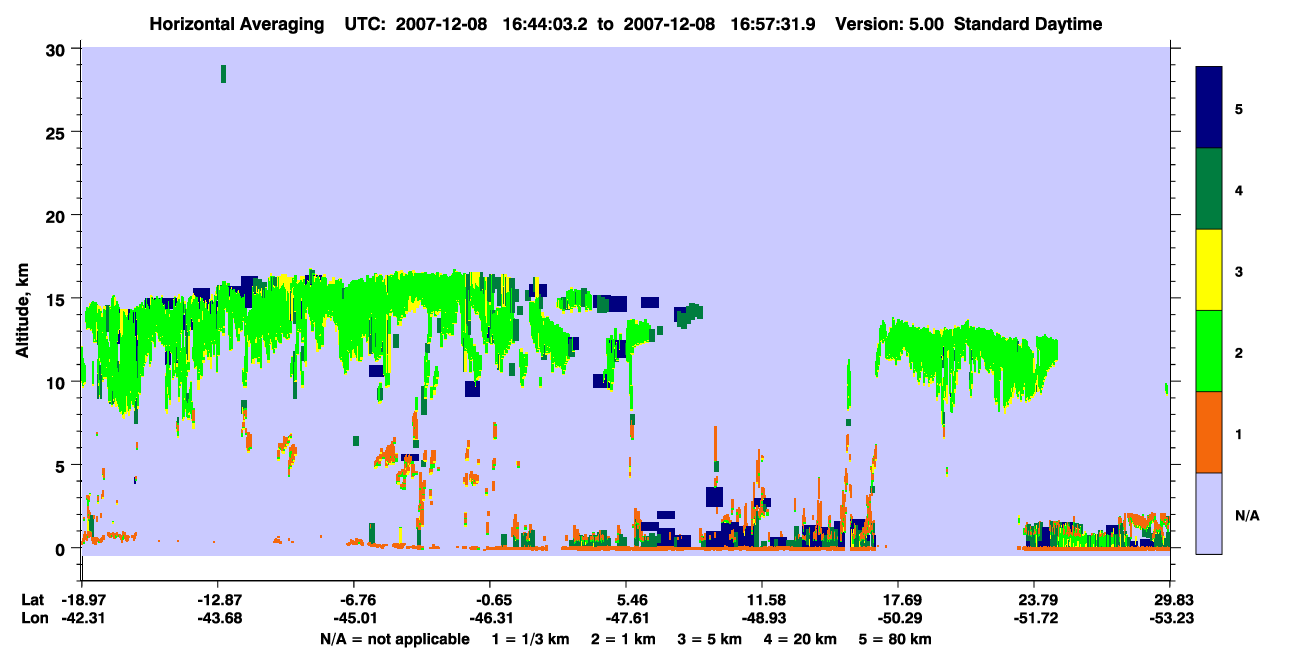This screenshot has width=1300, height=667.
Task: Click the isolated green feature near 28 km altitude
Action: 223,73
